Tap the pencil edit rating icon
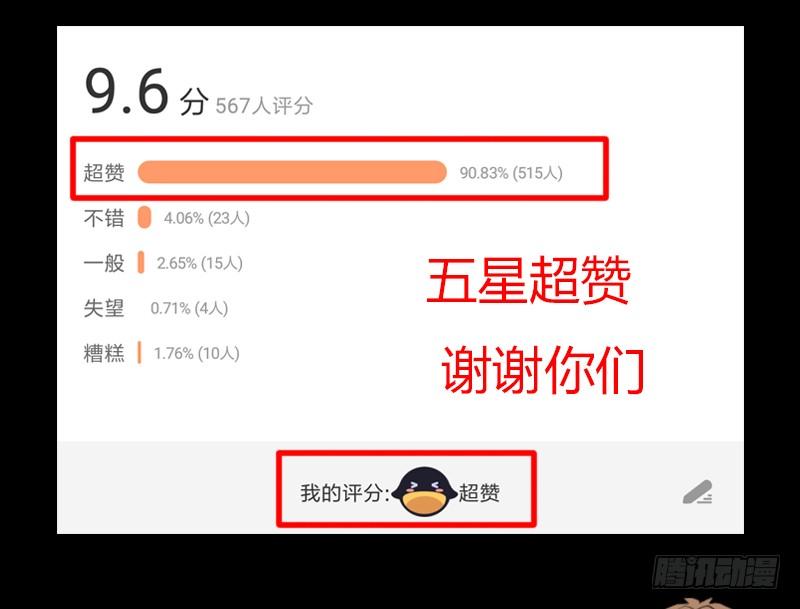This screenshot has height=609, width=800. tap(698, 492)
